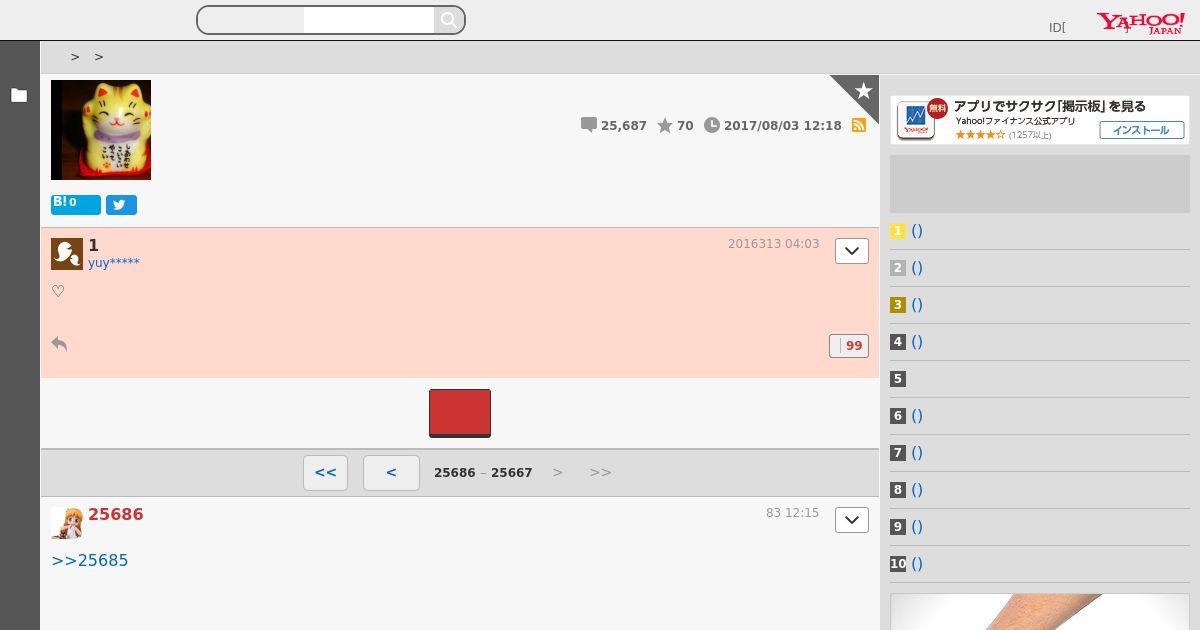Open the image advertisement below ranking
Screen dimensions: 1200x630
coord(1040,612)
